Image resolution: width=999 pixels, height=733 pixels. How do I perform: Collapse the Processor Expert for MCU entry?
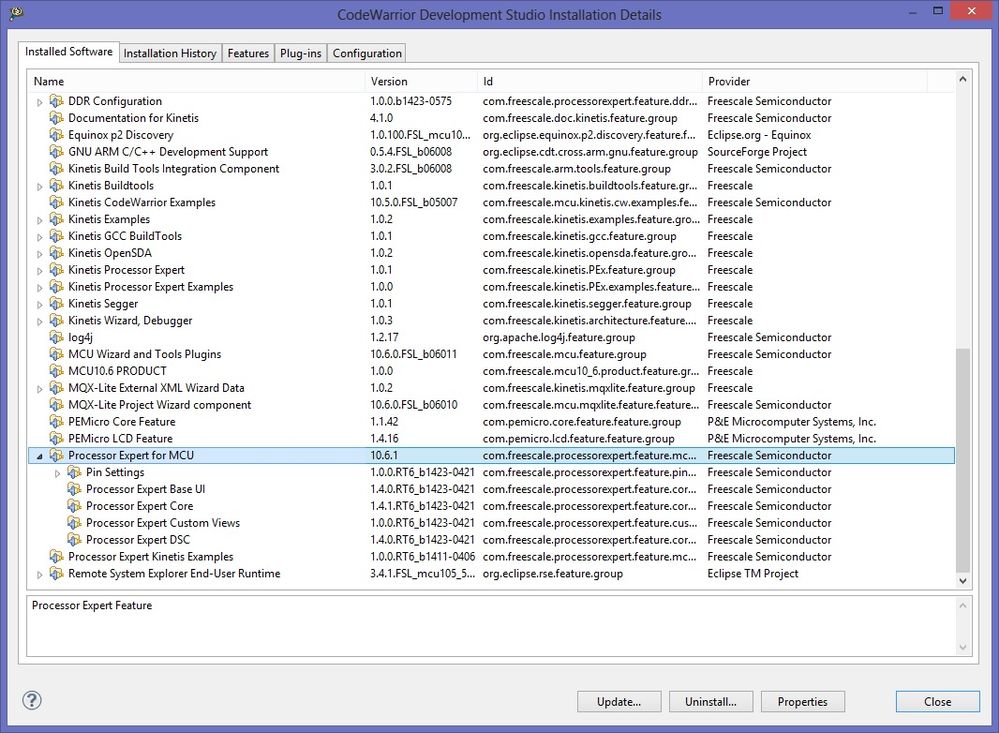click(38, 455)
